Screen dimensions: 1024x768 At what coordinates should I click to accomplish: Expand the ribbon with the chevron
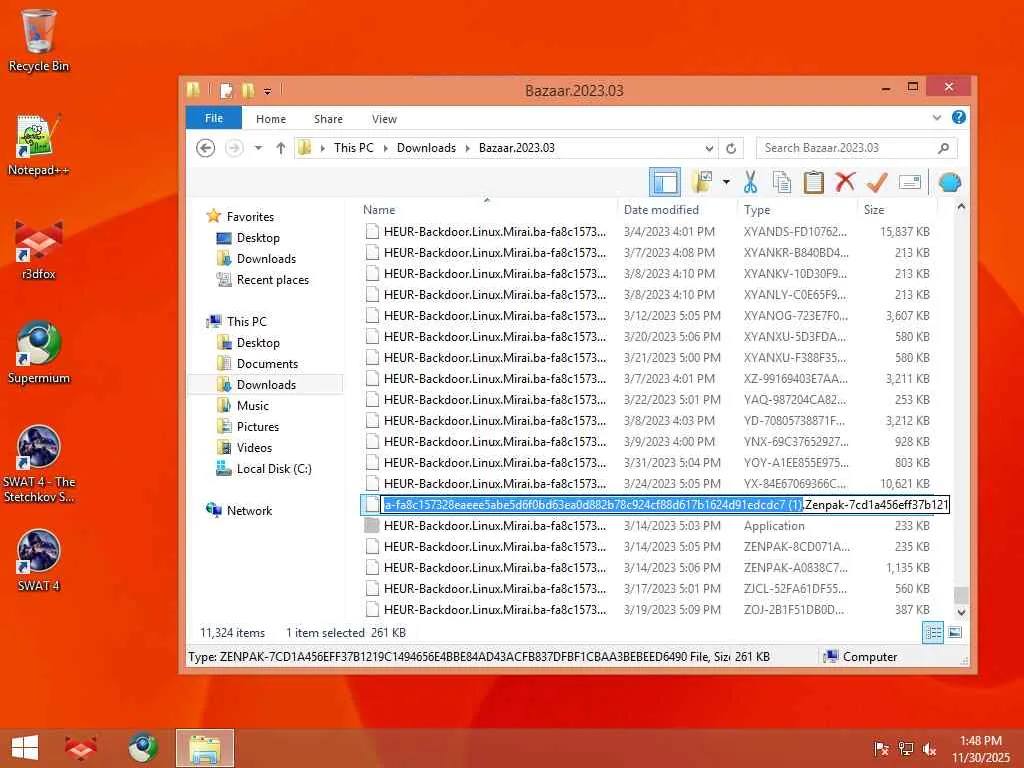click(x=937, y=118)
